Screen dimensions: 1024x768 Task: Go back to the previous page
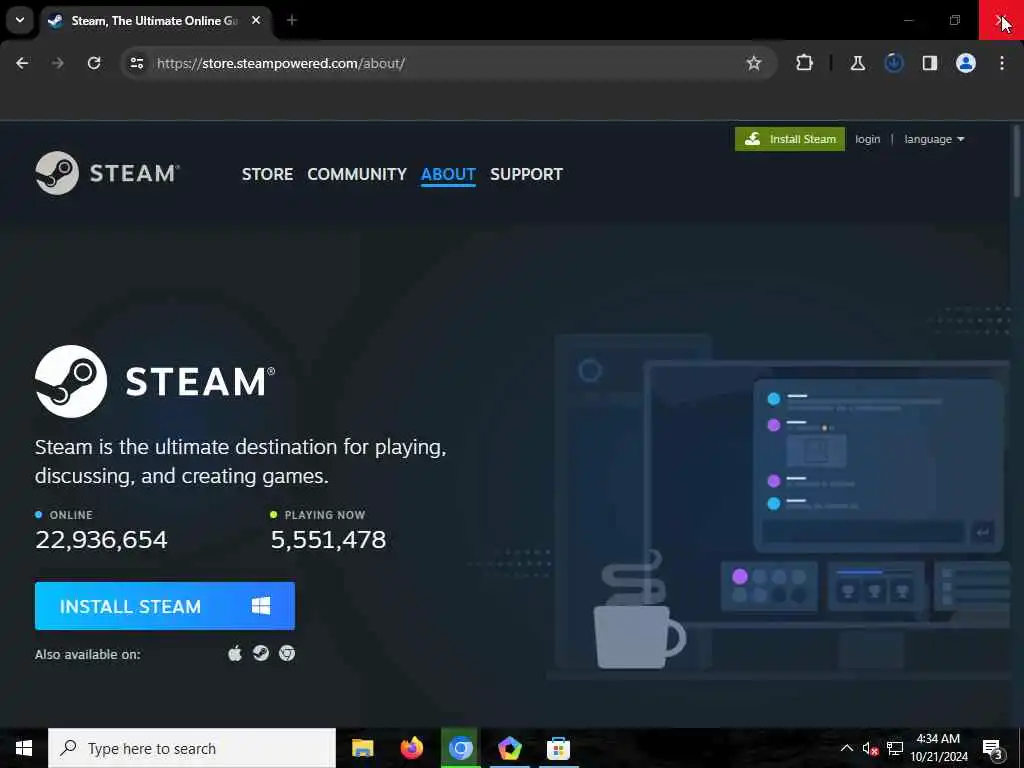[22, 63]
